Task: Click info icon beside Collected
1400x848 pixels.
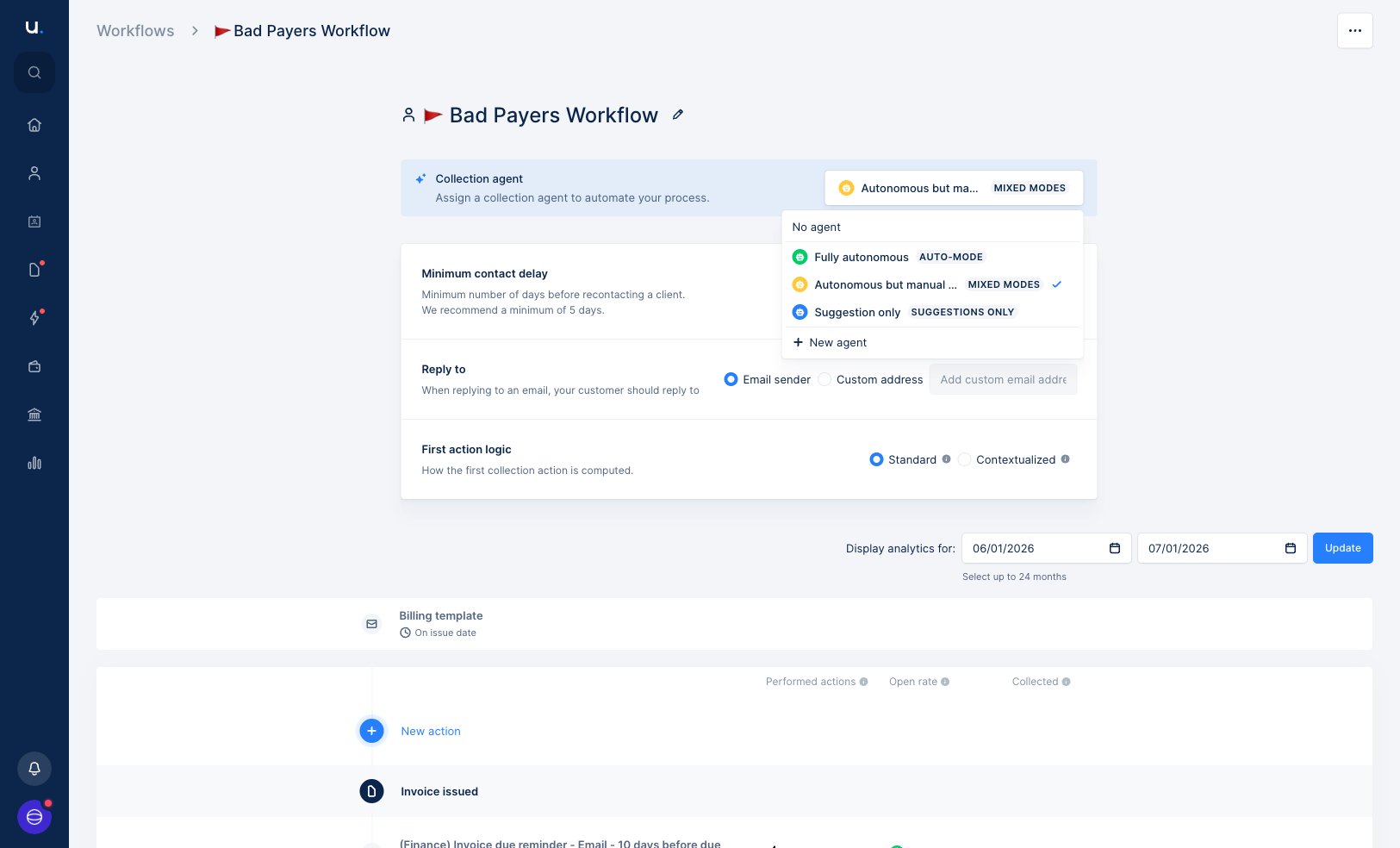Action: [1067, 682]
